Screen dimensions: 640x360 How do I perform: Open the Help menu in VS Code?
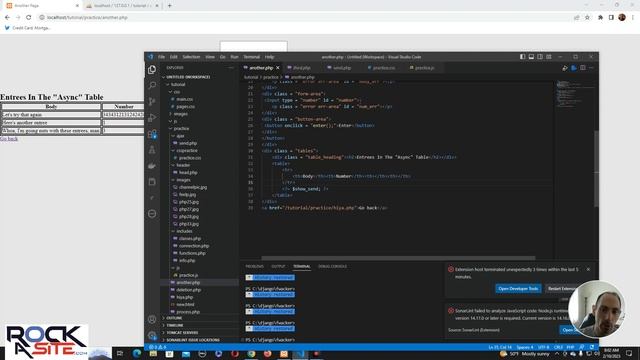[269, 57]
